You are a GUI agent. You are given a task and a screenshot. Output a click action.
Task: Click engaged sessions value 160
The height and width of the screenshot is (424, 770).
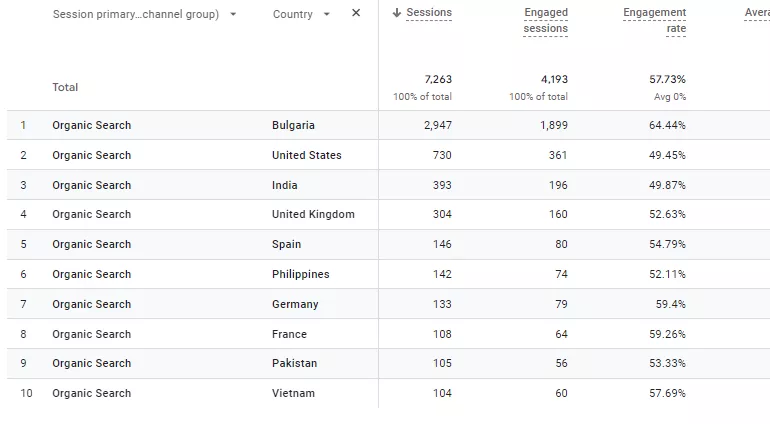[x=558, y=214]
